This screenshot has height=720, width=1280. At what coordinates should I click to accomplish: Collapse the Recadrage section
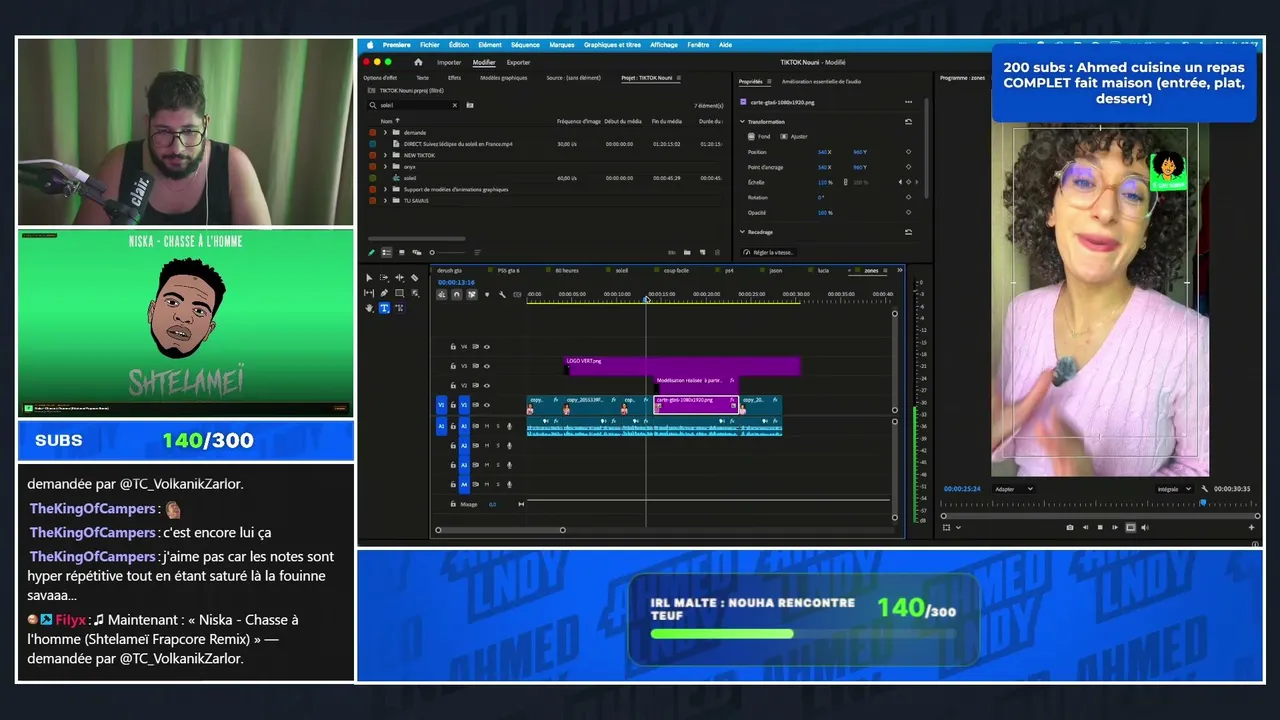pyautogui.click(x=742, y=232)
